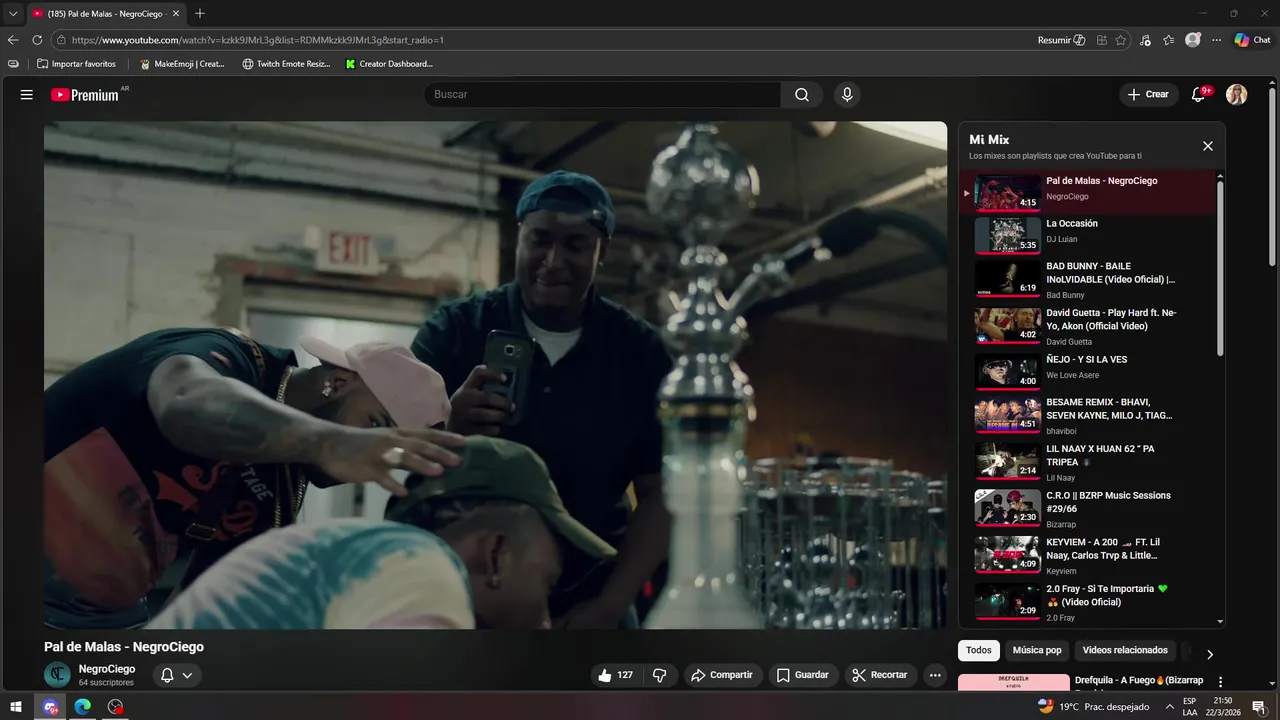Click Crear button
This screenshot has width=1280, height=720.
tap(1148, 94)
